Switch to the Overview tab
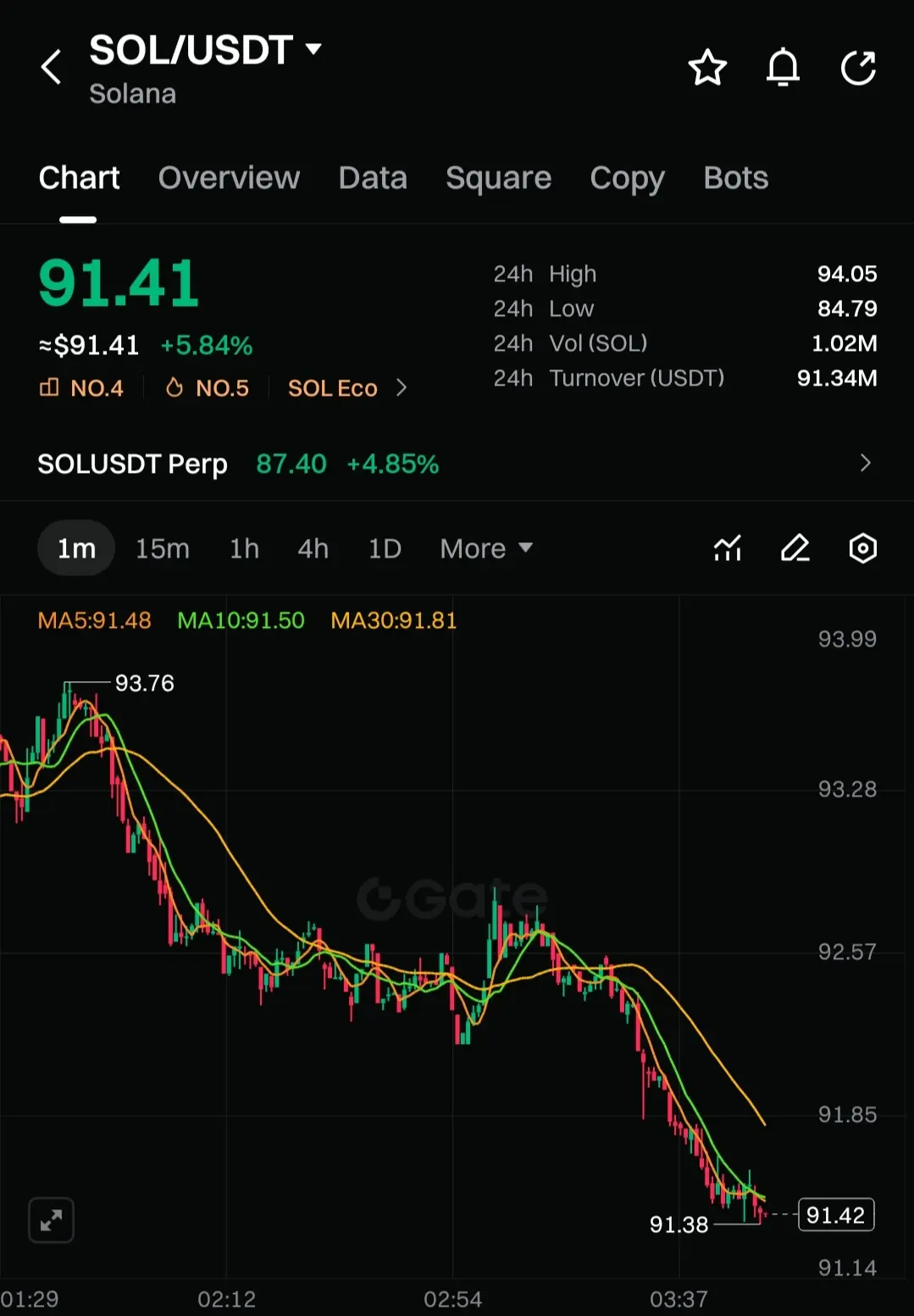The image size is (914, 1316). click(229, 178)
